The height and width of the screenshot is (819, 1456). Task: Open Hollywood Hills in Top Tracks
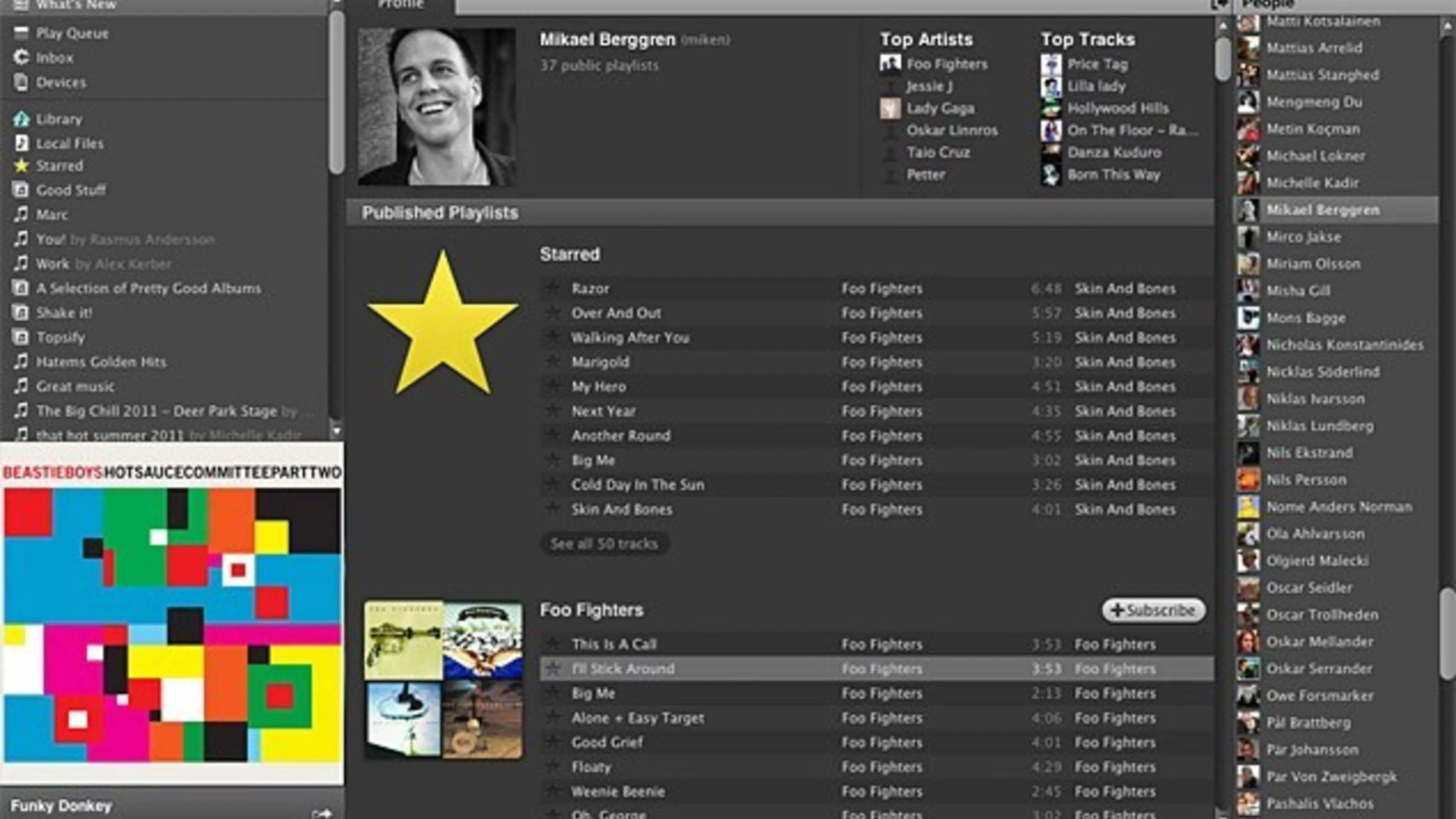[x=1117, y=108]
